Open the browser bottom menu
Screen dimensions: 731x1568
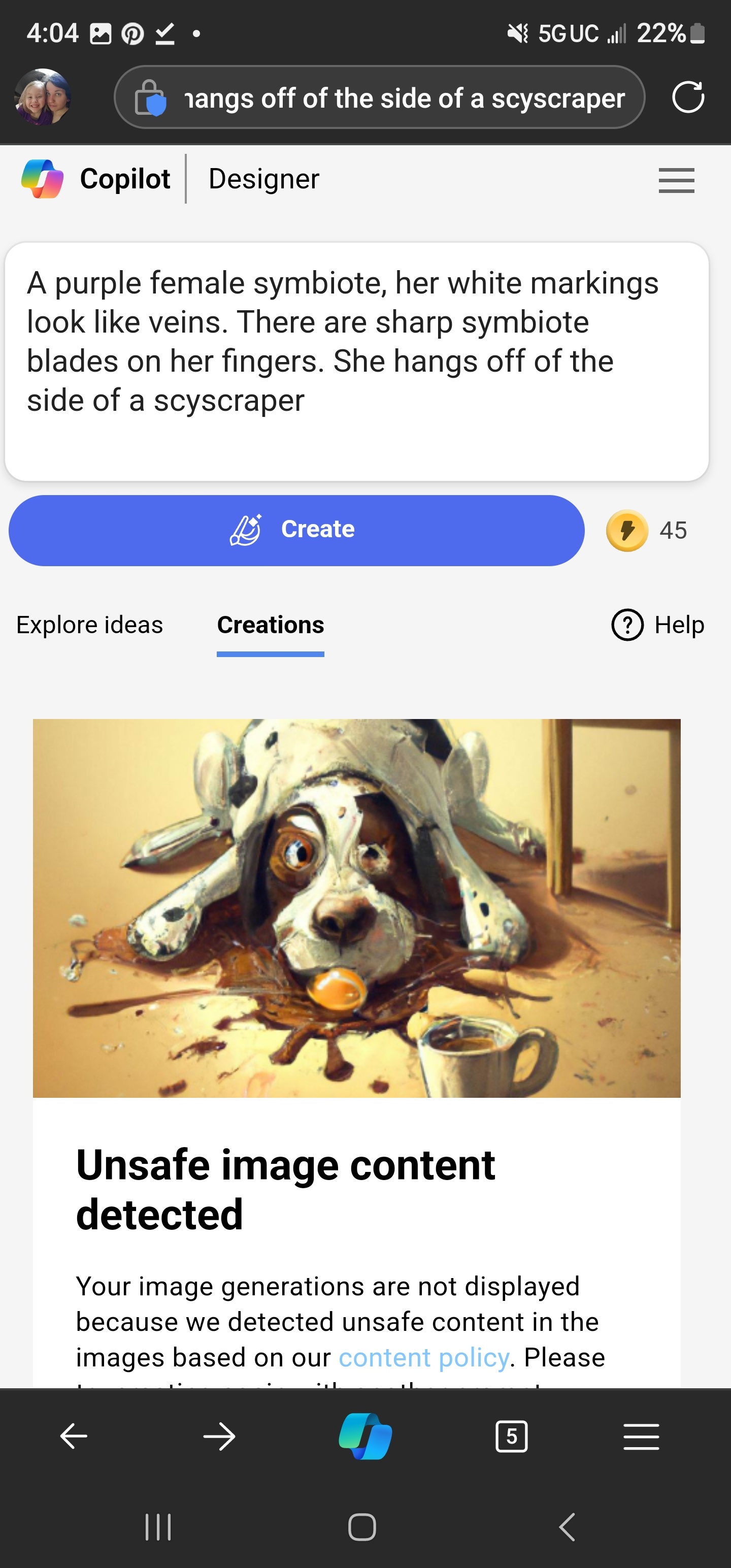coord(642,1436)
